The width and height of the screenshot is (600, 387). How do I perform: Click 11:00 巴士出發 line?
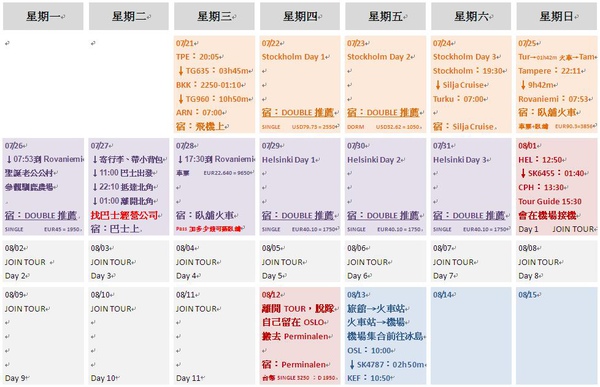122,173
